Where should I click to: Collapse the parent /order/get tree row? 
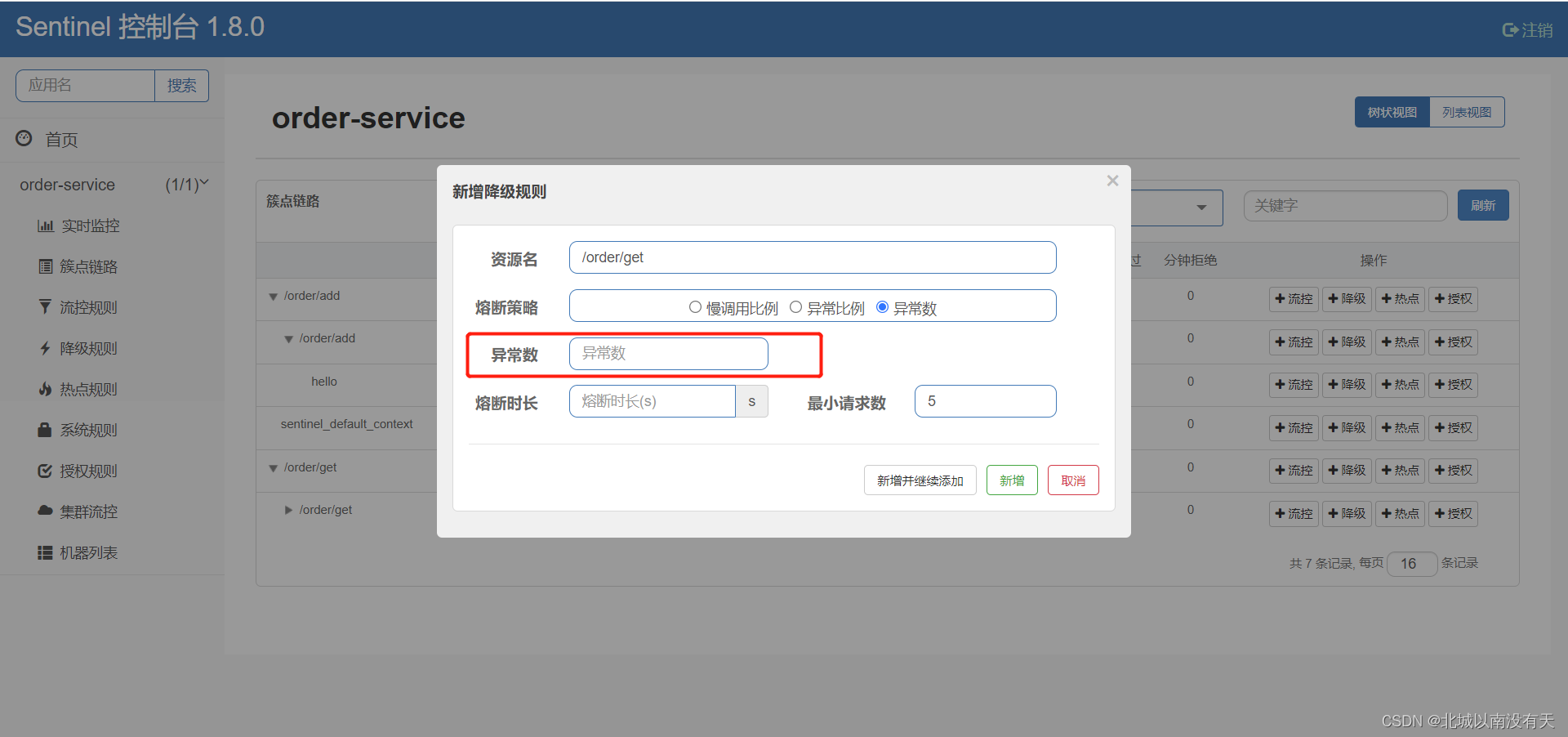(273, 468)
